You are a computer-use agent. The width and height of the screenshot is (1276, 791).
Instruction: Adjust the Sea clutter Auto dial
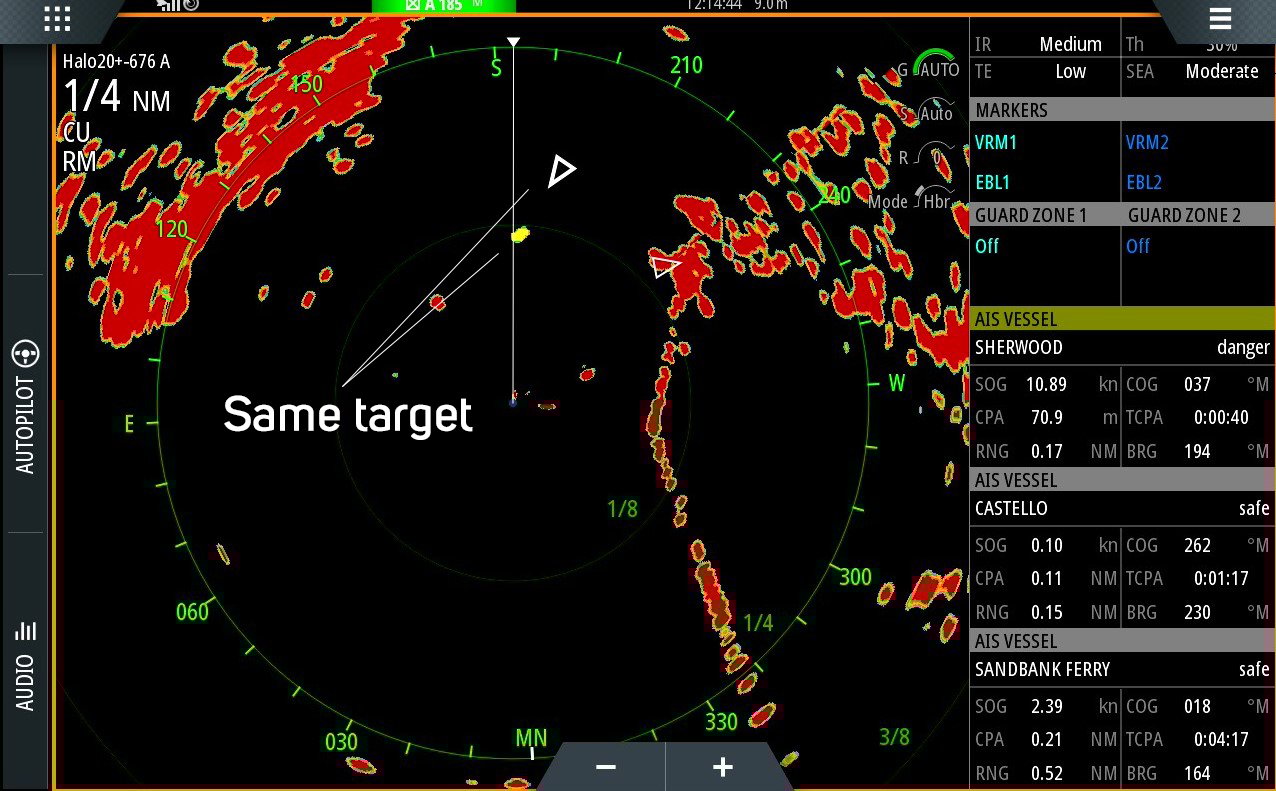[x=935, y=113]
